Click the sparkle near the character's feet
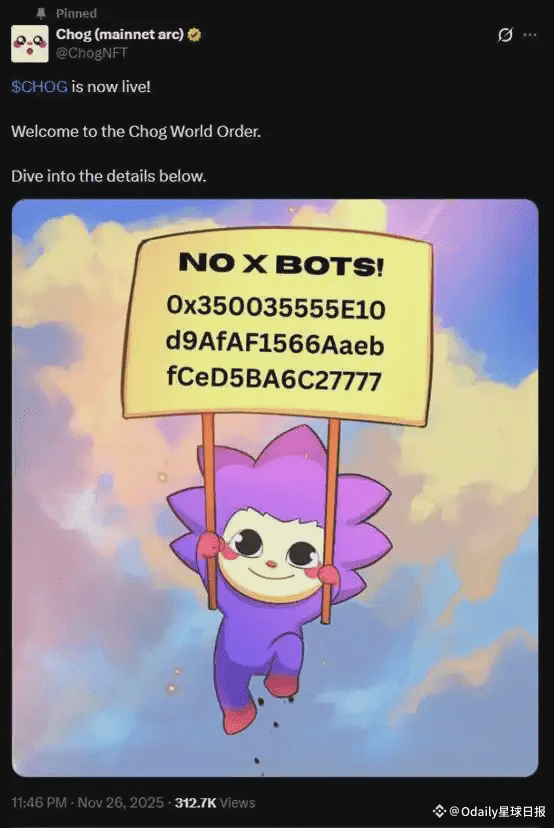The height and width of the screenshot is (828, 554). point(171,689)
